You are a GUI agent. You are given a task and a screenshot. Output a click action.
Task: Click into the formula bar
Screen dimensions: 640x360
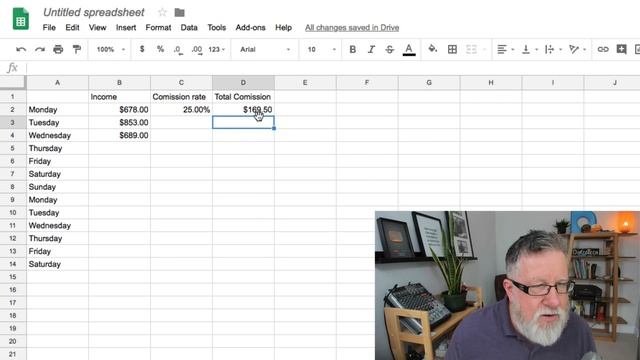(333, 68)
